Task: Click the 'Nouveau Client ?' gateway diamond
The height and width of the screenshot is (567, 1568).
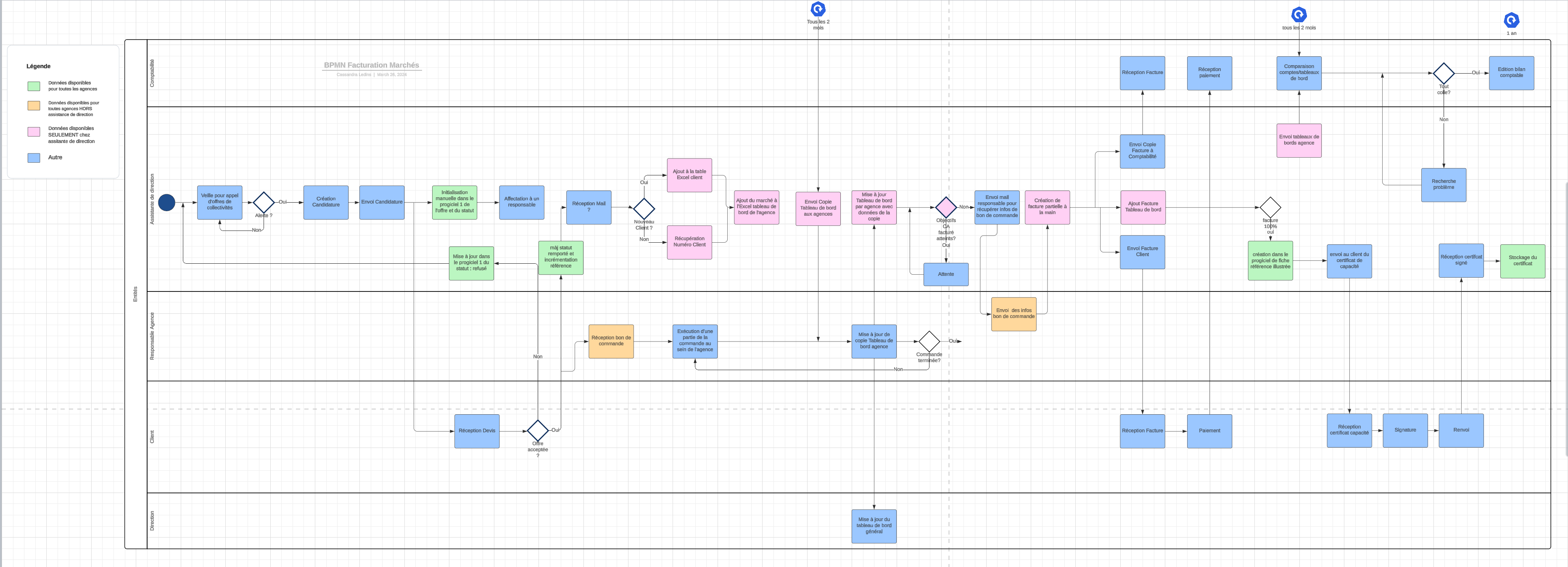Action: point(644,208)
